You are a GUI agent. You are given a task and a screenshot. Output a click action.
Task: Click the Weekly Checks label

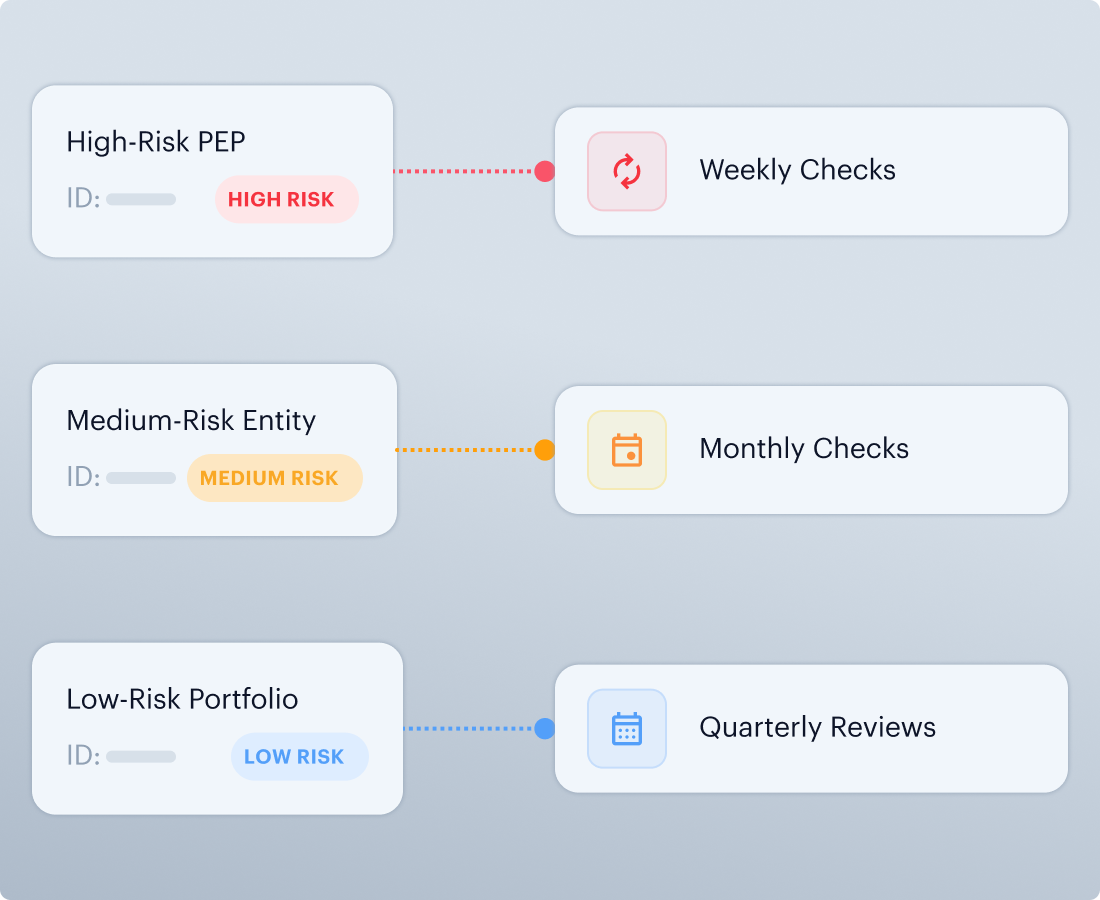point(798,170)
